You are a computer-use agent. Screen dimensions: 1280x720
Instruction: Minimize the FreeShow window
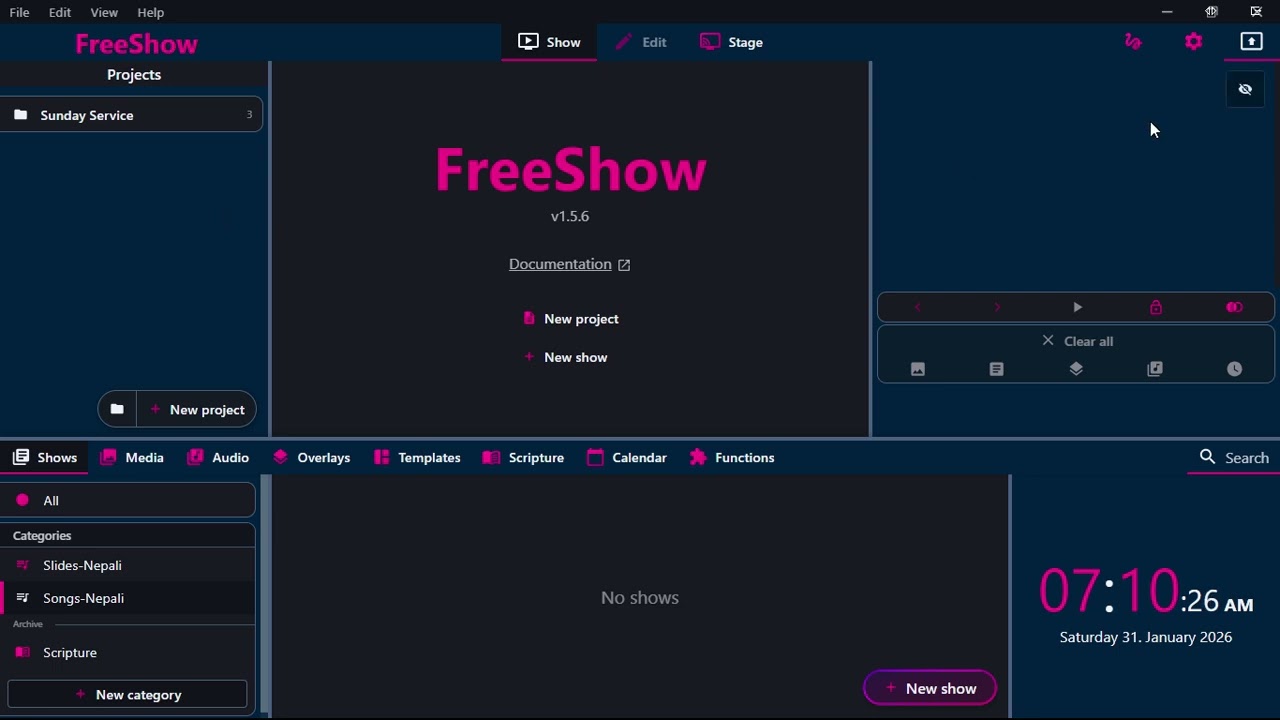click(x=1166, y=12)
